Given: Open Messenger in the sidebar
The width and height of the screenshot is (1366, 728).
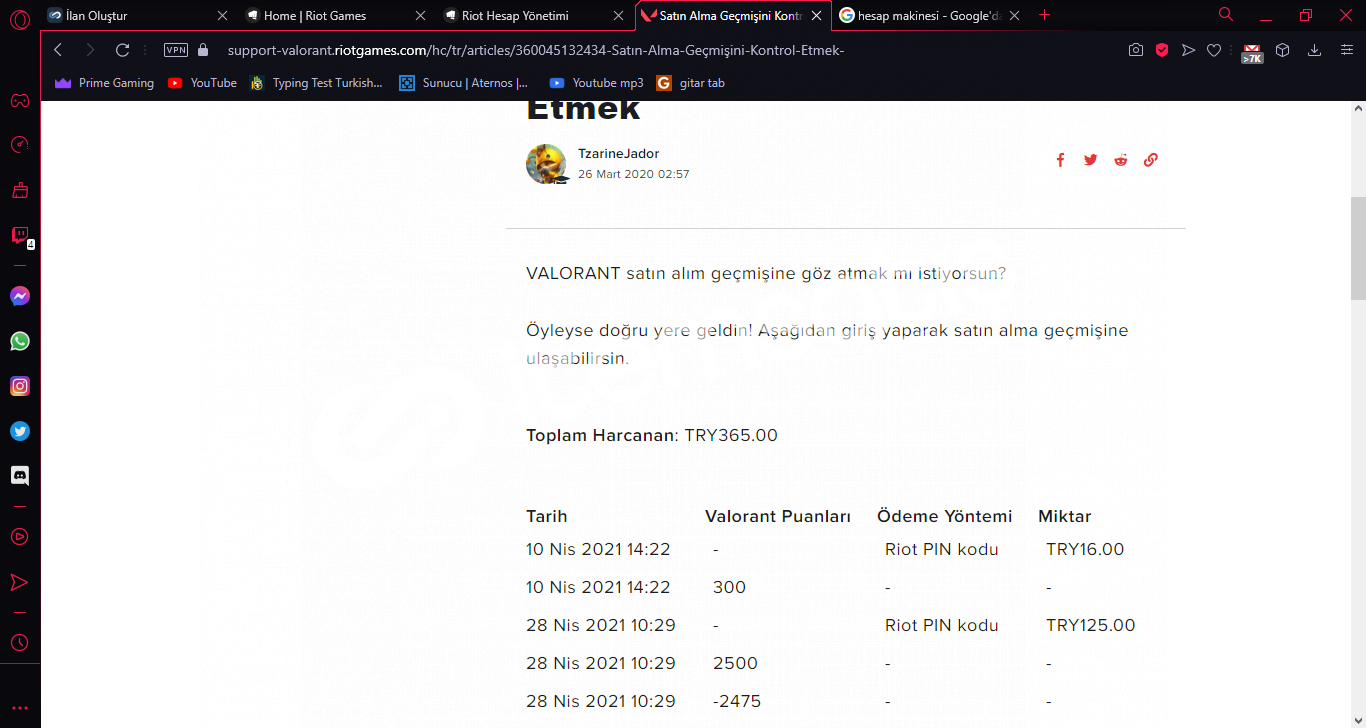Looking at the screenshot, I should click(x=19, y=296).
